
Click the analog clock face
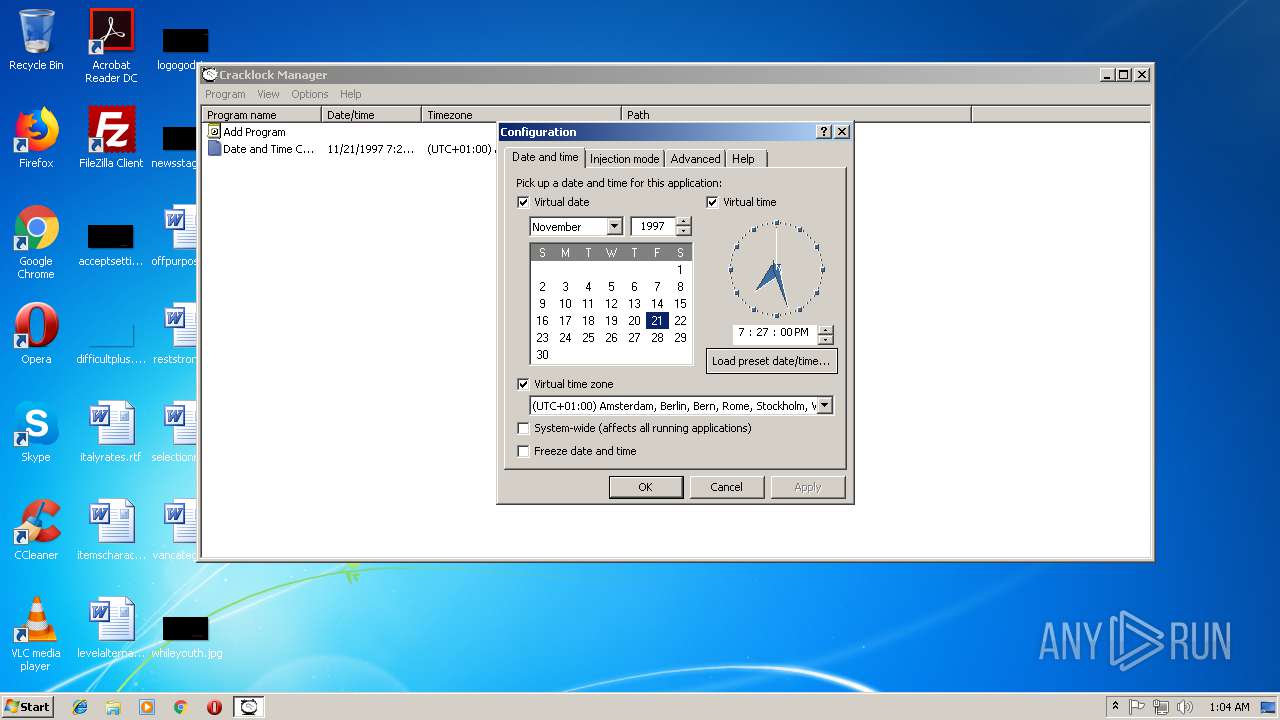[x=776, y=269]
